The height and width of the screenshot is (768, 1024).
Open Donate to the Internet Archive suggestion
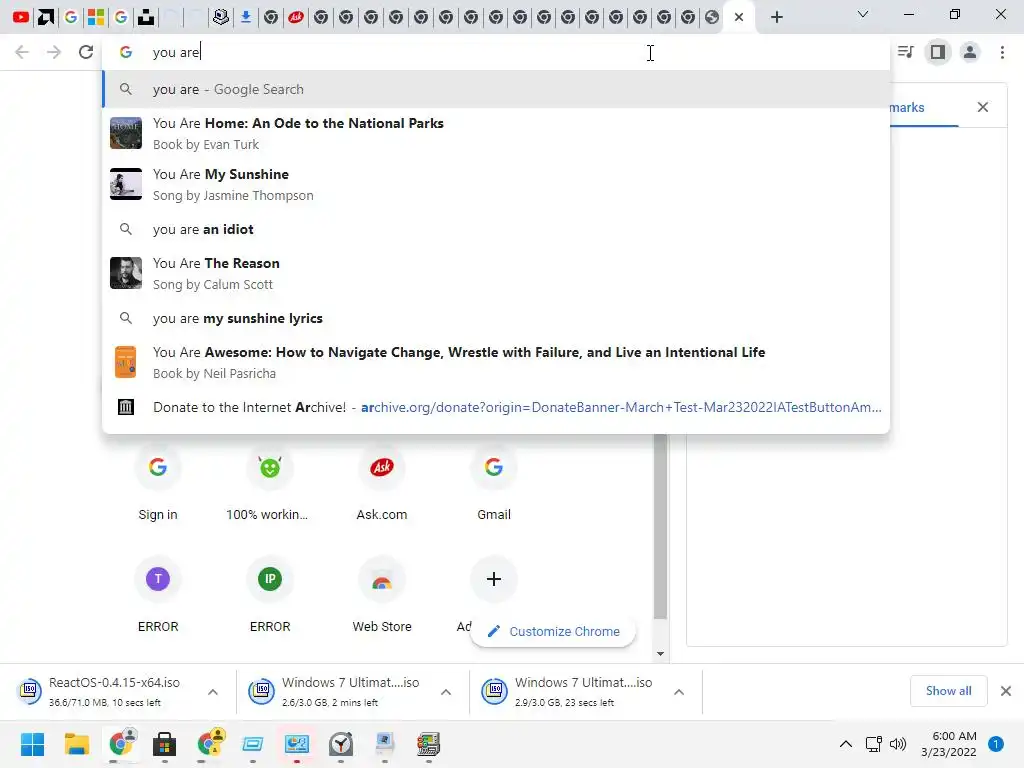click(496, 407)
